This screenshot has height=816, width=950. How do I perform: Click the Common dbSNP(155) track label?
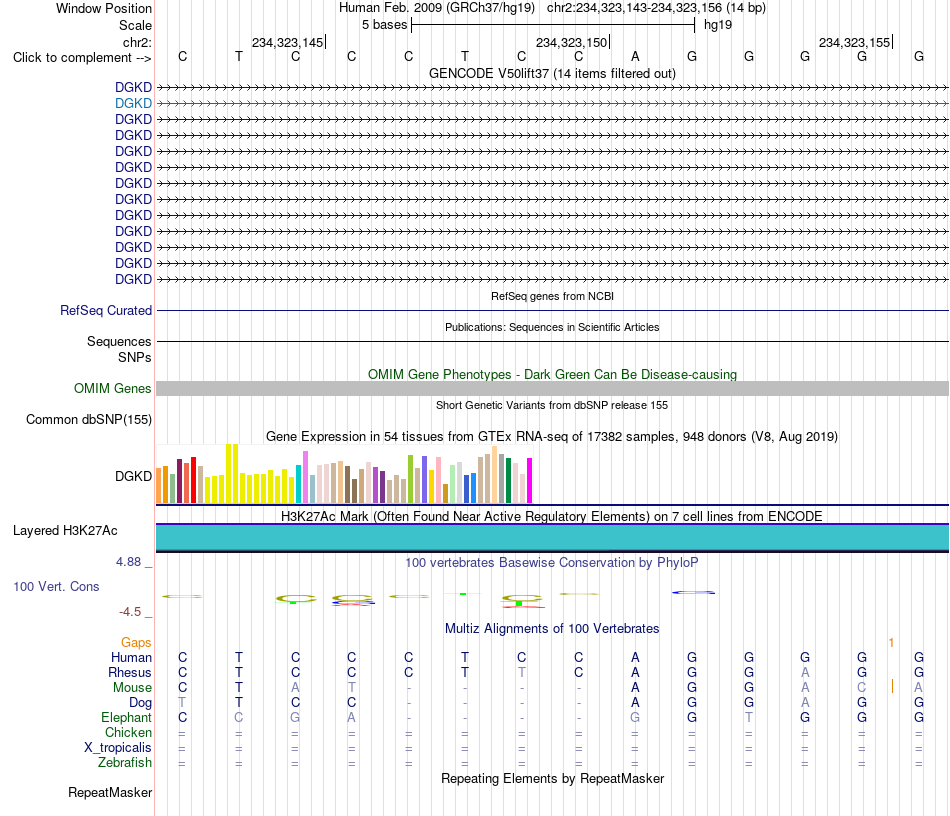[x=88, y=419]
